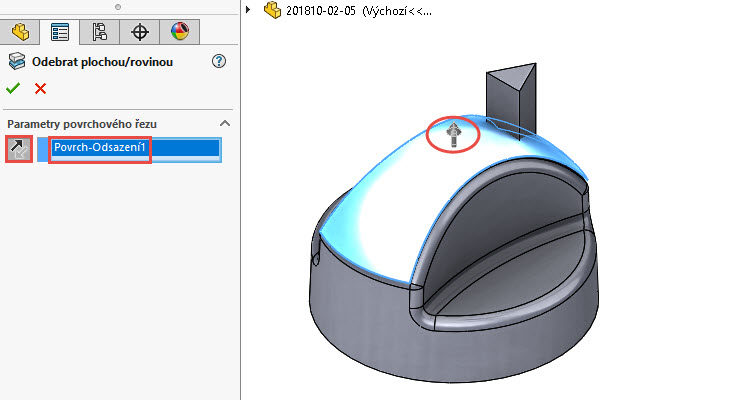The image size is (750, 400).
Task: Confirm the cut with green checkmark
Action: (13, 88)
